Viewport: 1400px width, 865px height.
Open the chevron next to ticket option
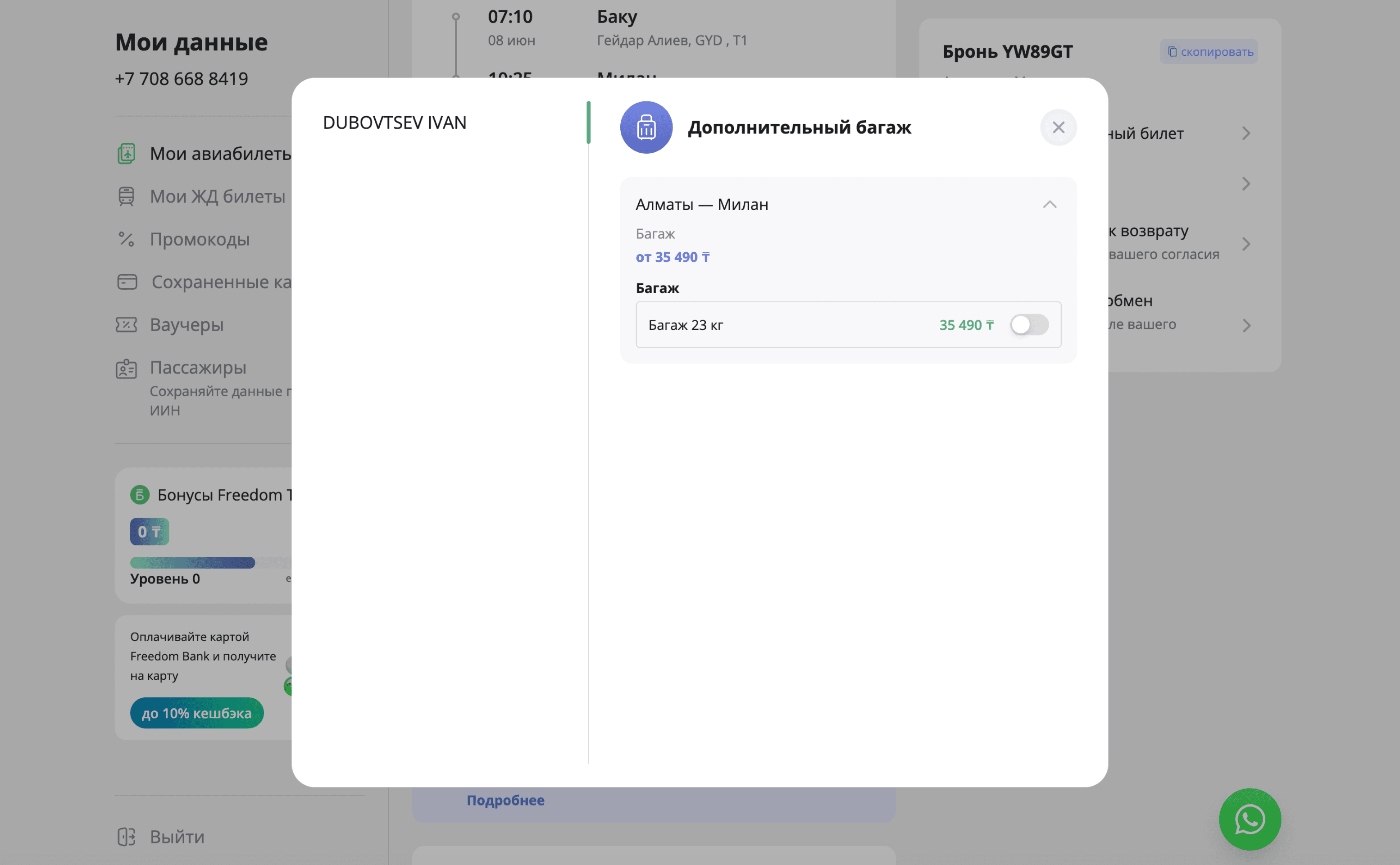(x=1246, y=133)
